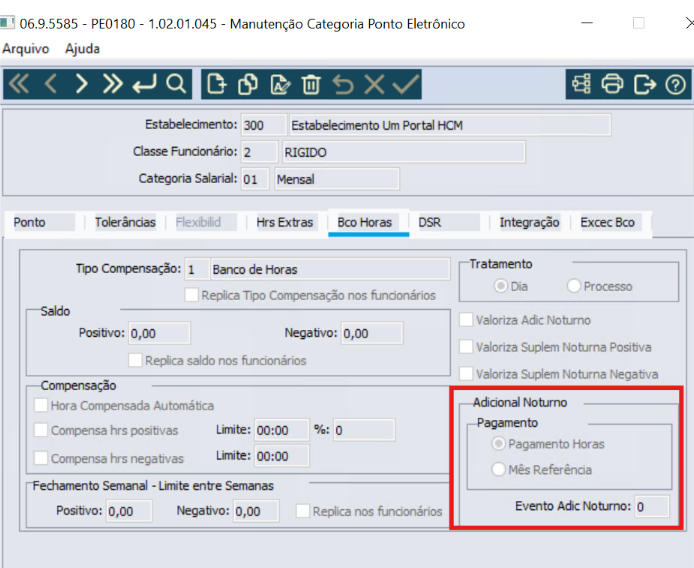Image resolution: width=694 pixels, height=568 pixels.
Task: Maximize the window
Action: [638, 23]
